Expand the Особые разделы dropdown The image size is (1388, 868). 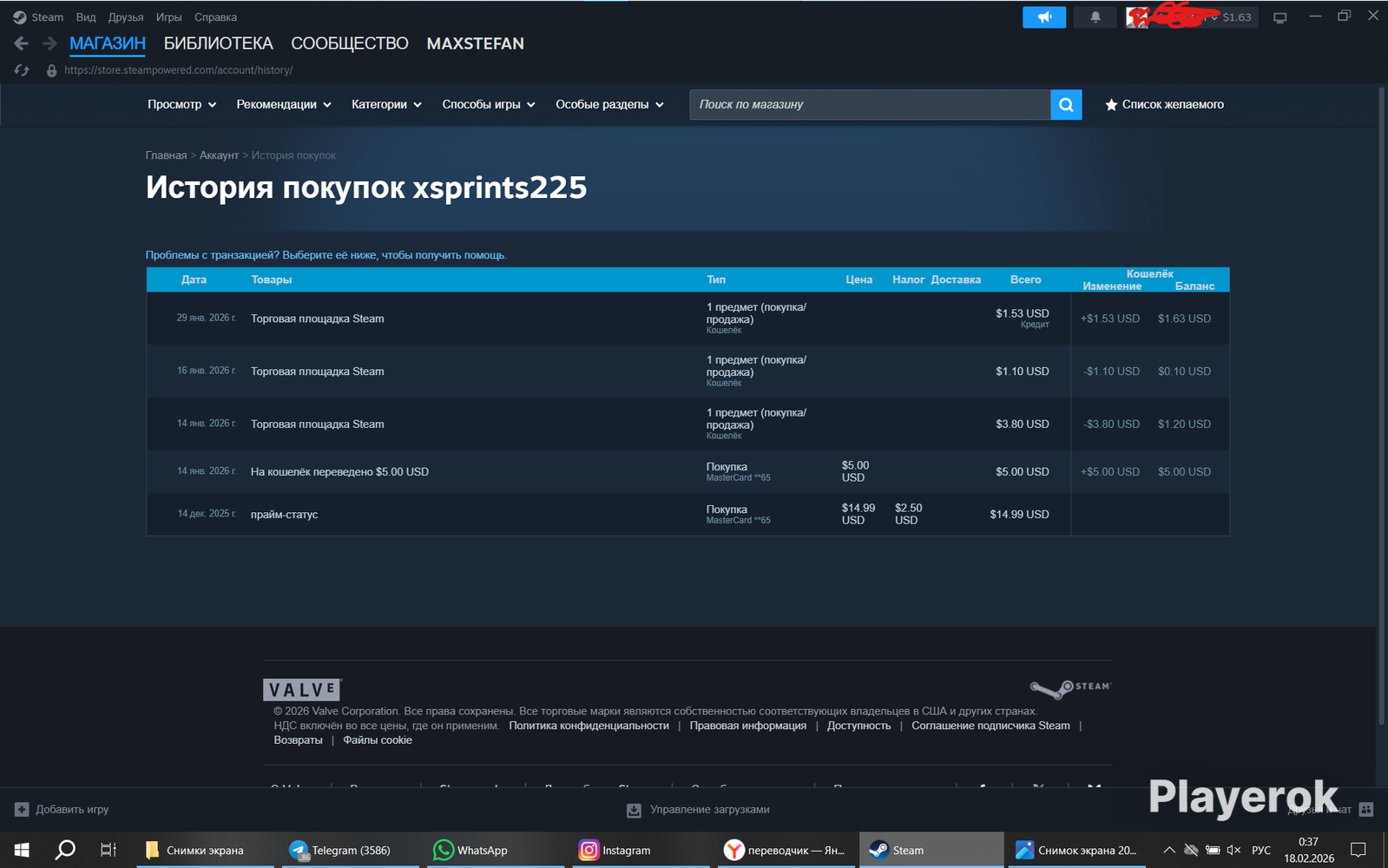click(x=609, y=105)
